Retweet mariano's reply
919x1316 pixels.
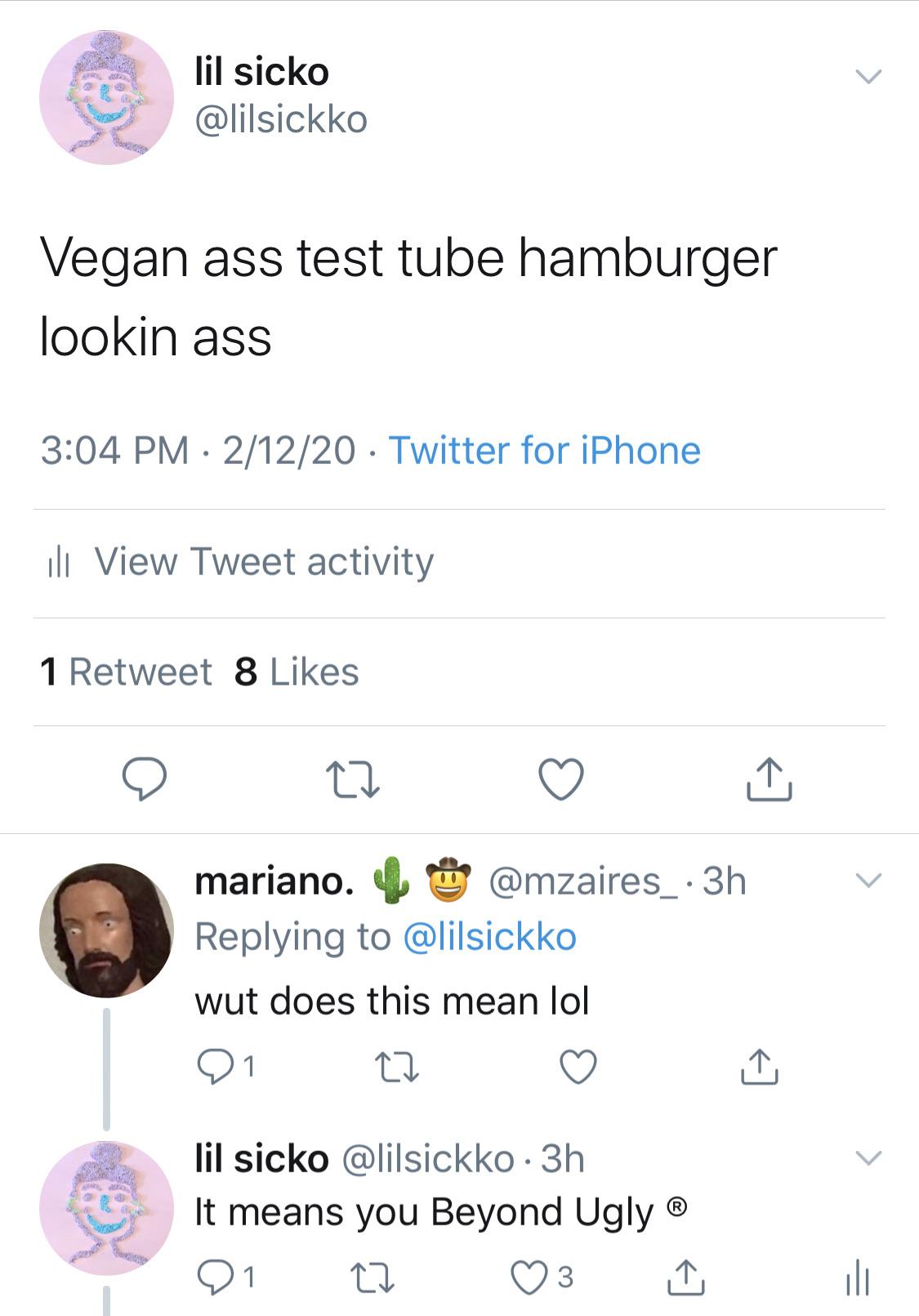coord(397,1066)
